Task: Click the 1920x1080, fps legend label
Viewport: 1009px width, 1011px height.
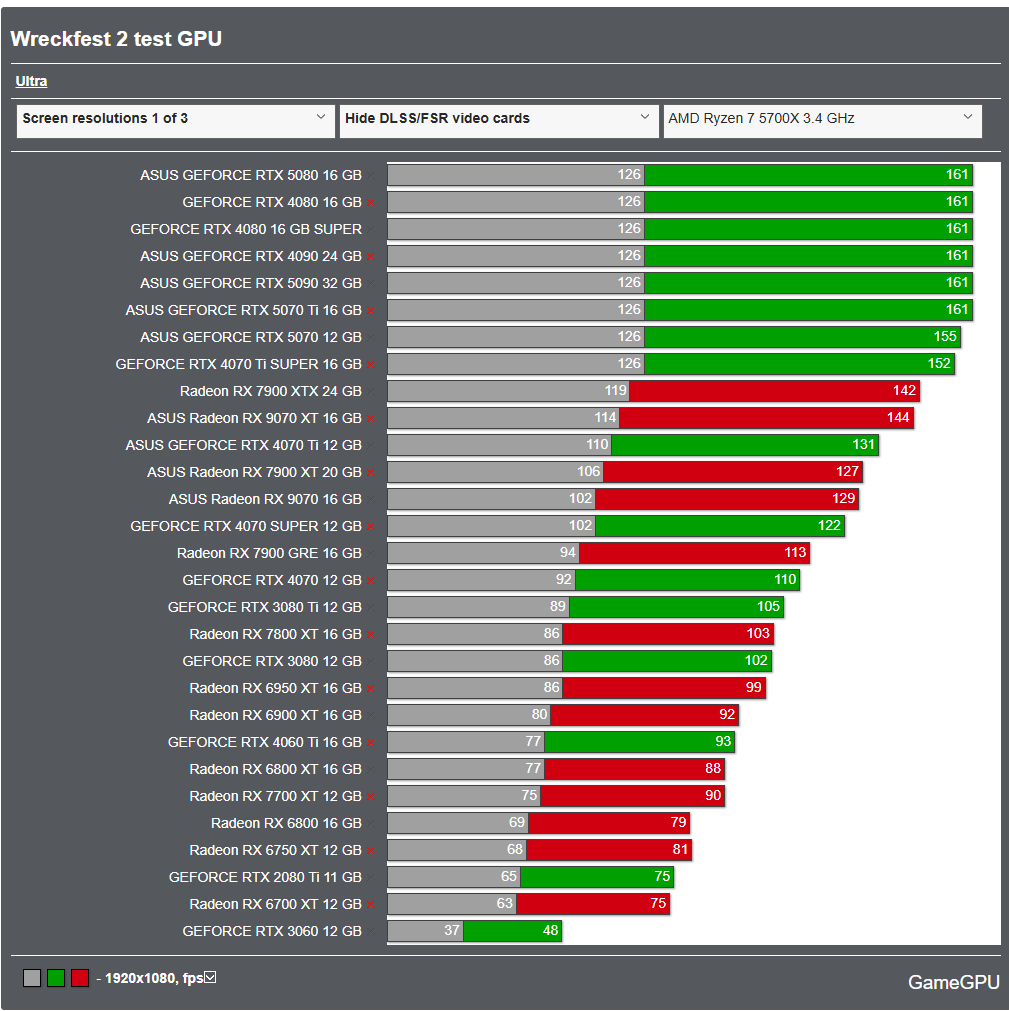Action: pyautogui.click(x=154, y=978)
